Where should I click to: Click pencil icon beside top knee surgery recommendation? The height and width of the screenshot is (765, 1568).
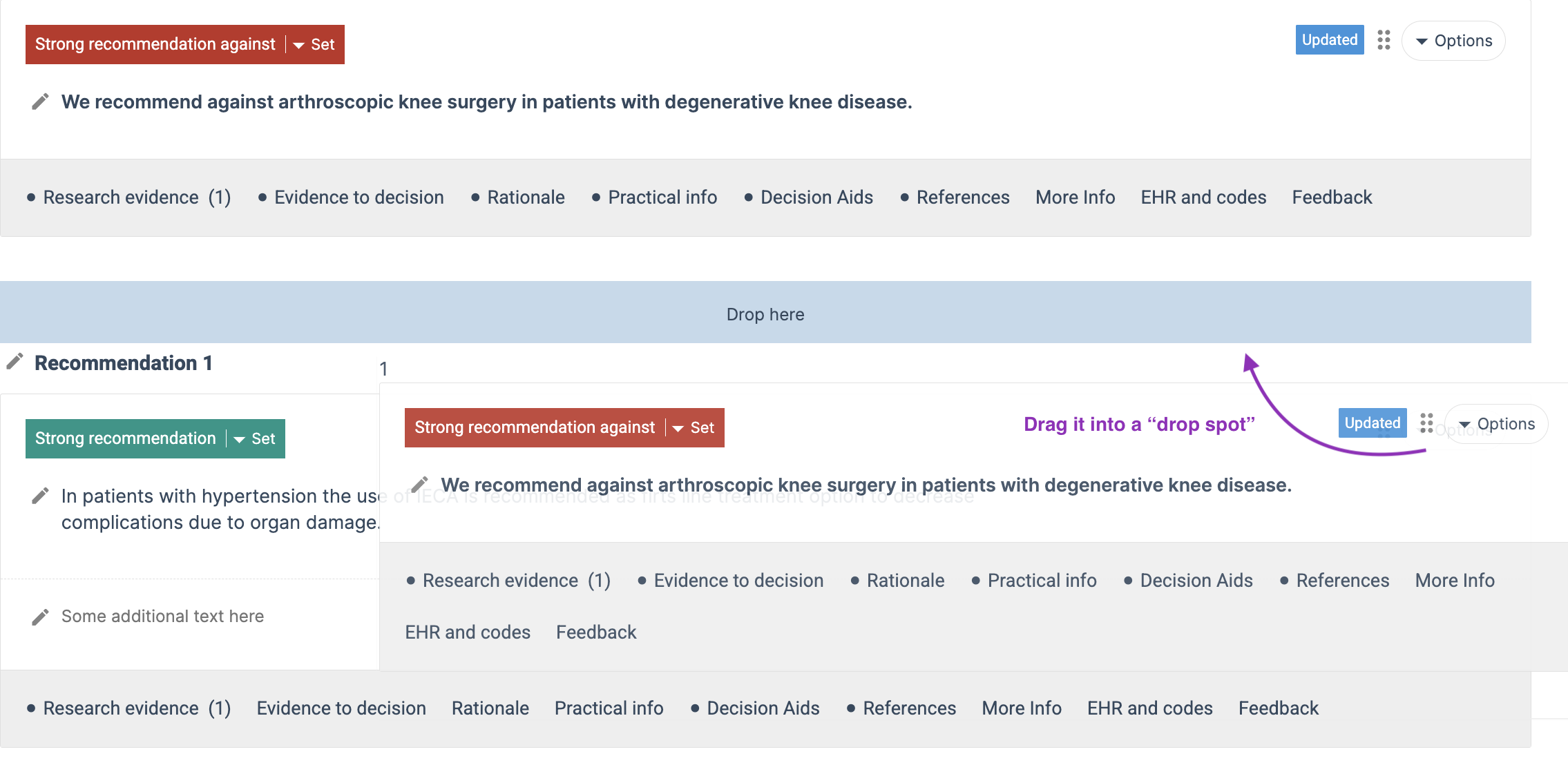(x=40, y=101)
